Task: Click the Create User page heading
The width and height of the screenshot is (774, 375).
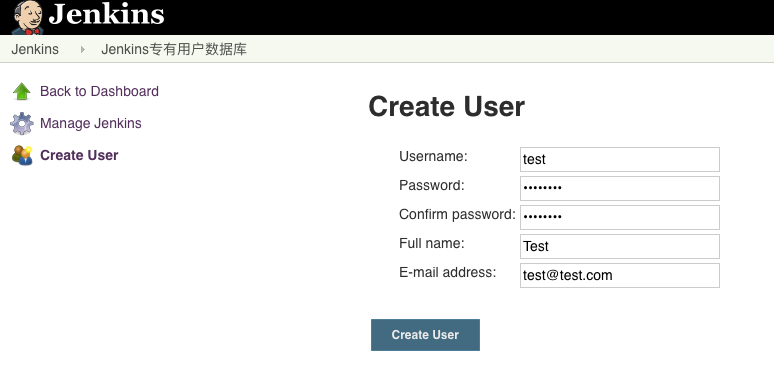Action: tap(446, 106)
